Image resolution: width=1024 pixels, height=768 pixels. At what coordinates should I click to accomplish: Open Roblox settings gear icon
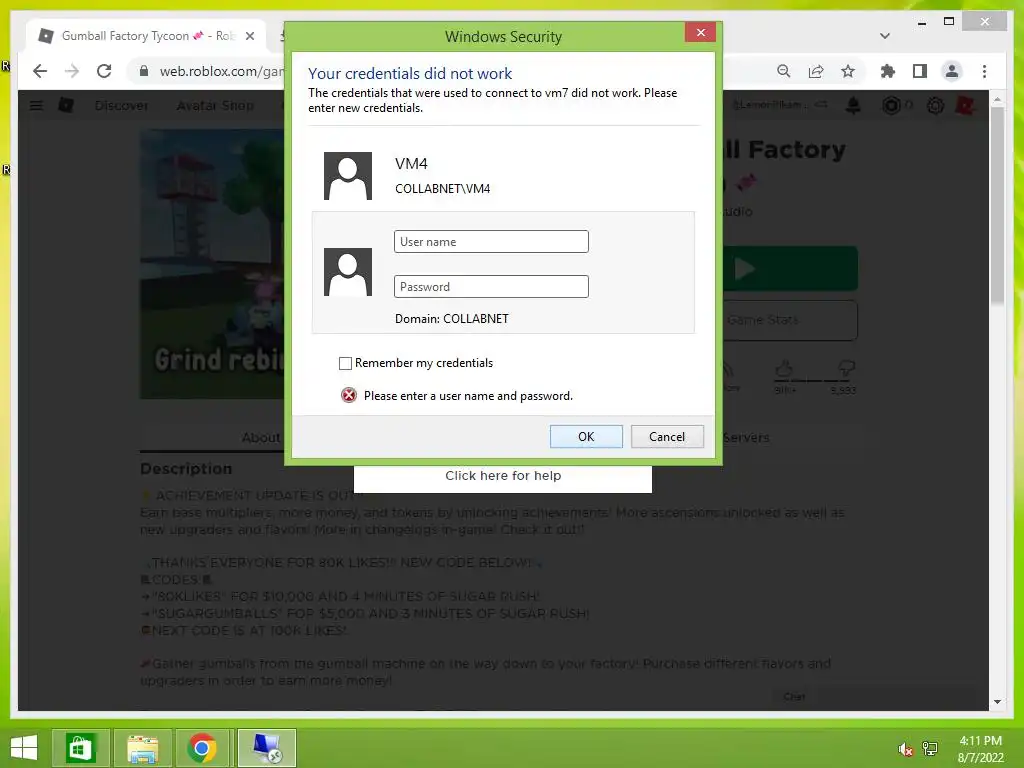tap(935, 105)
